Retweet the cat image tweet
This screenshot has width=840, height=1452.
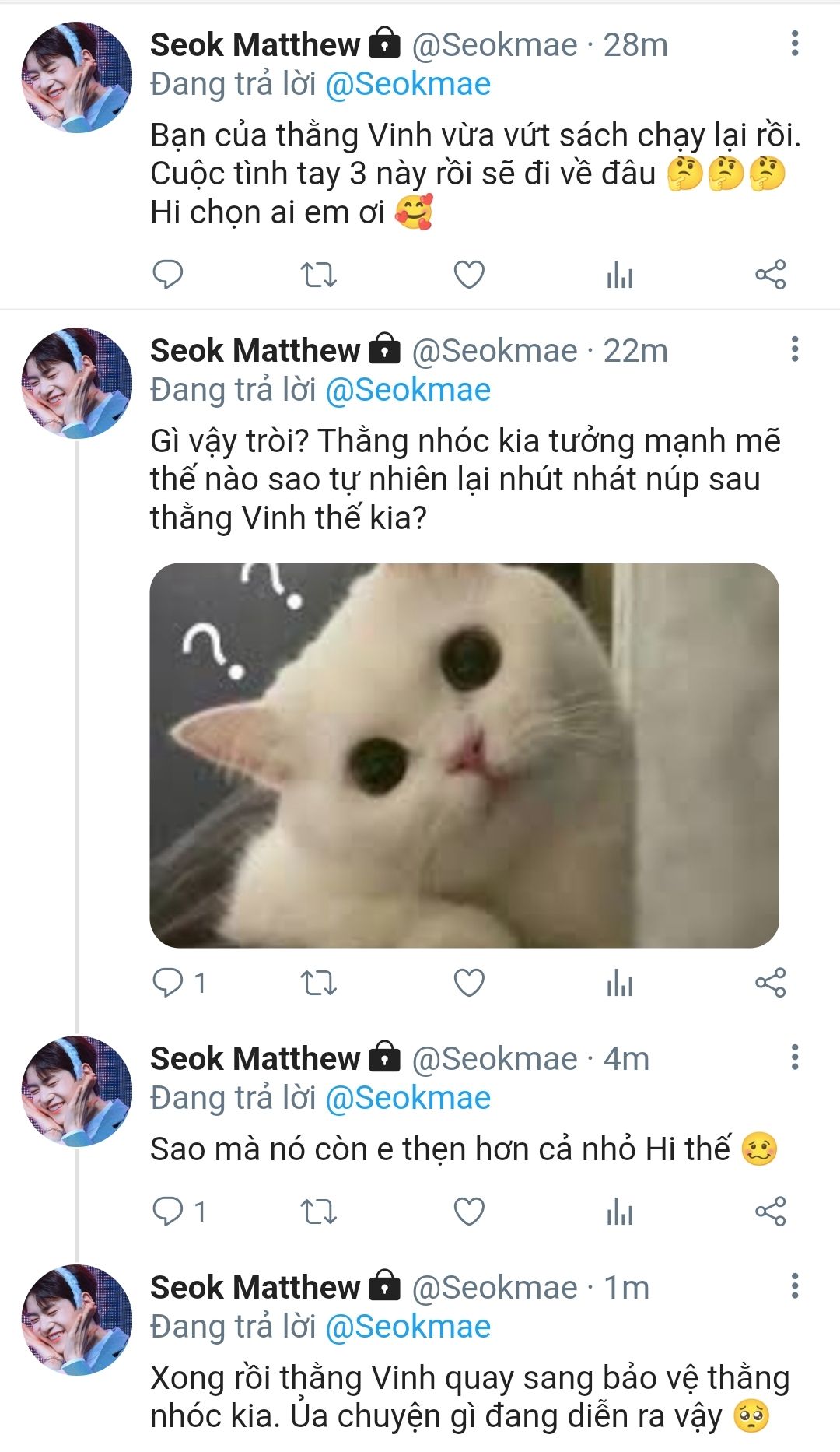click(x=318, y=983)
